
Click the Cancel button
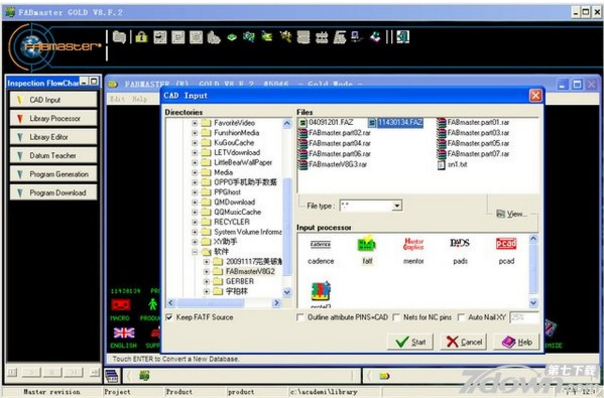point(464,342)
